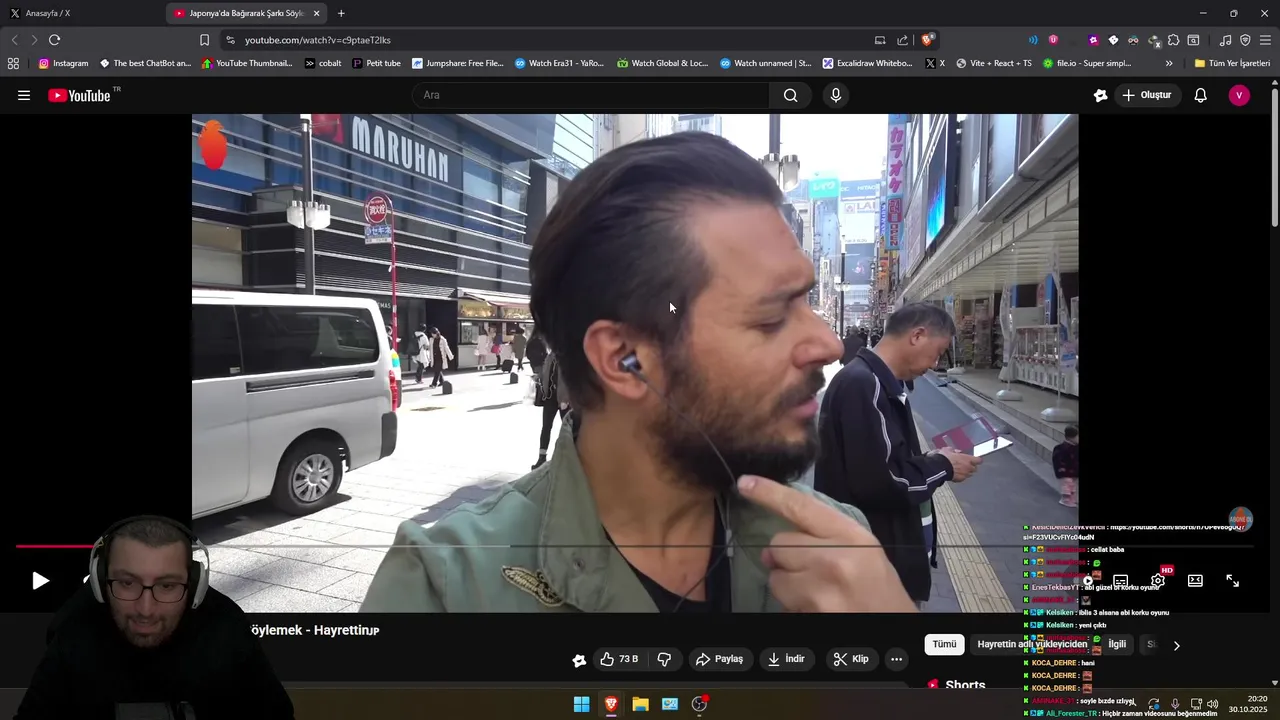The width and height of the screenshot is (1280, 720).
Task: Open Shorts section heading
Action: coord(965,685)
